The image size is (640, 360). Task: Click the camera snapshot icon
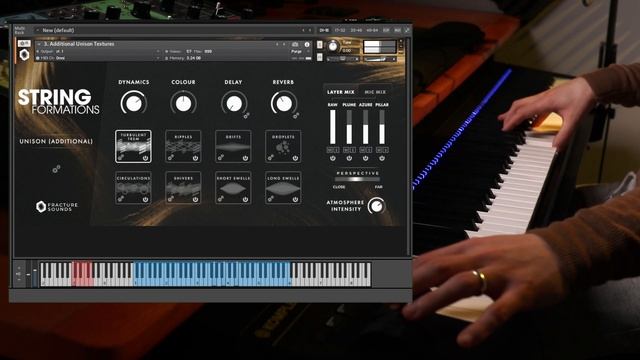pyautogui.click(x=295, y=44)
